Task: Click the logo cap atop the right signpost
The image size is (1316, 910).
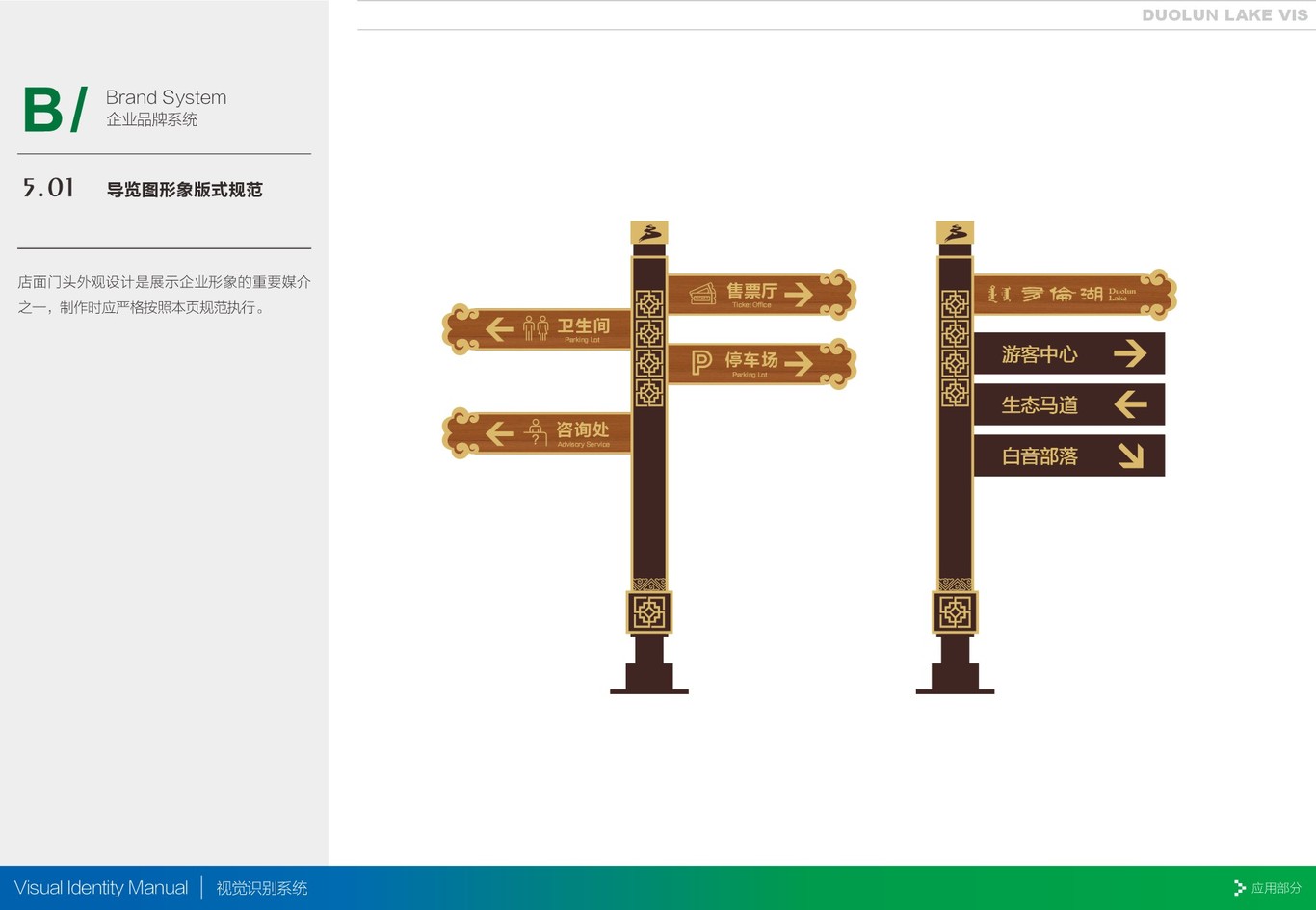Action: pyautogui.click(x=955, y=232)
